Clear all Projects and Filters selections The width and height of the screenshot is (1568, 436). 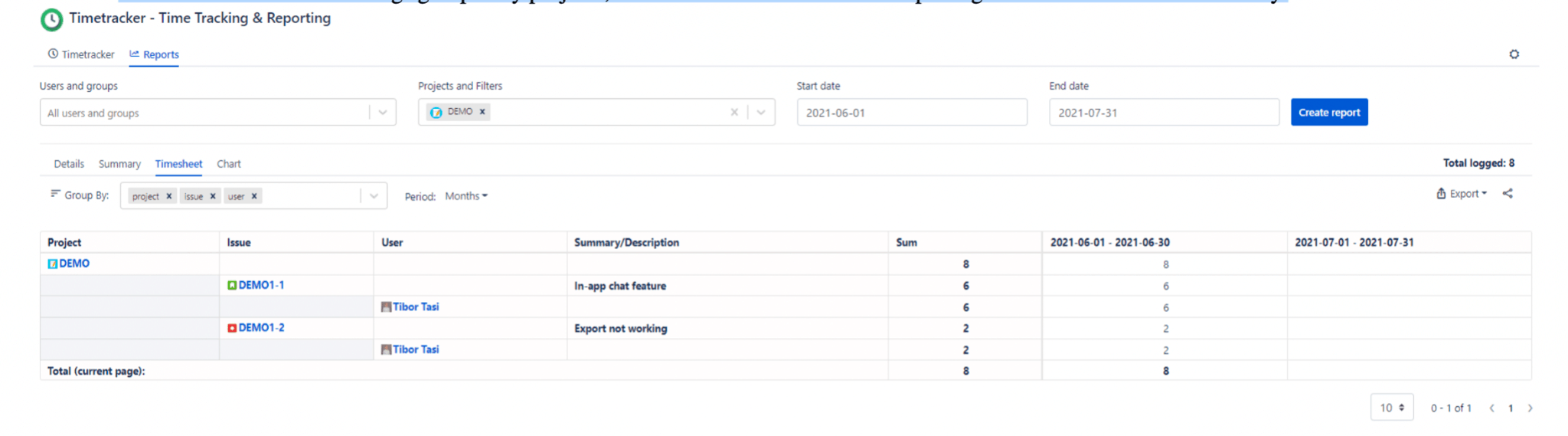[x=734, y=112]
